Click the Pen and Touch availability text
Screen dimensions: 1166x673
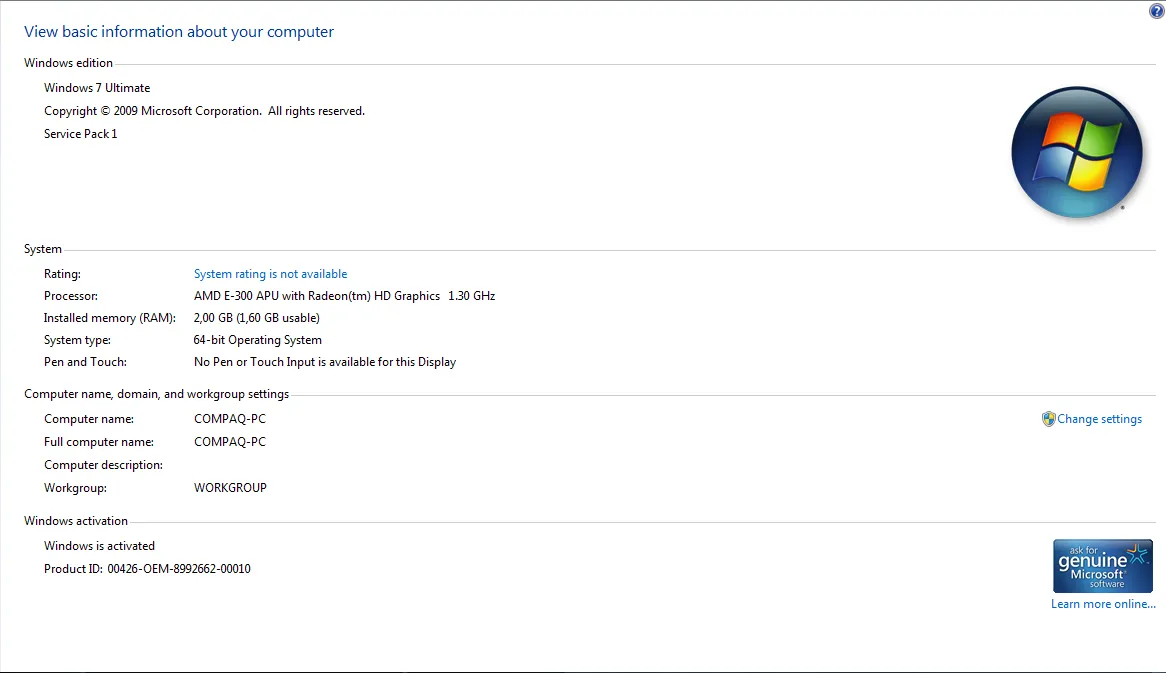coord(325,362)
